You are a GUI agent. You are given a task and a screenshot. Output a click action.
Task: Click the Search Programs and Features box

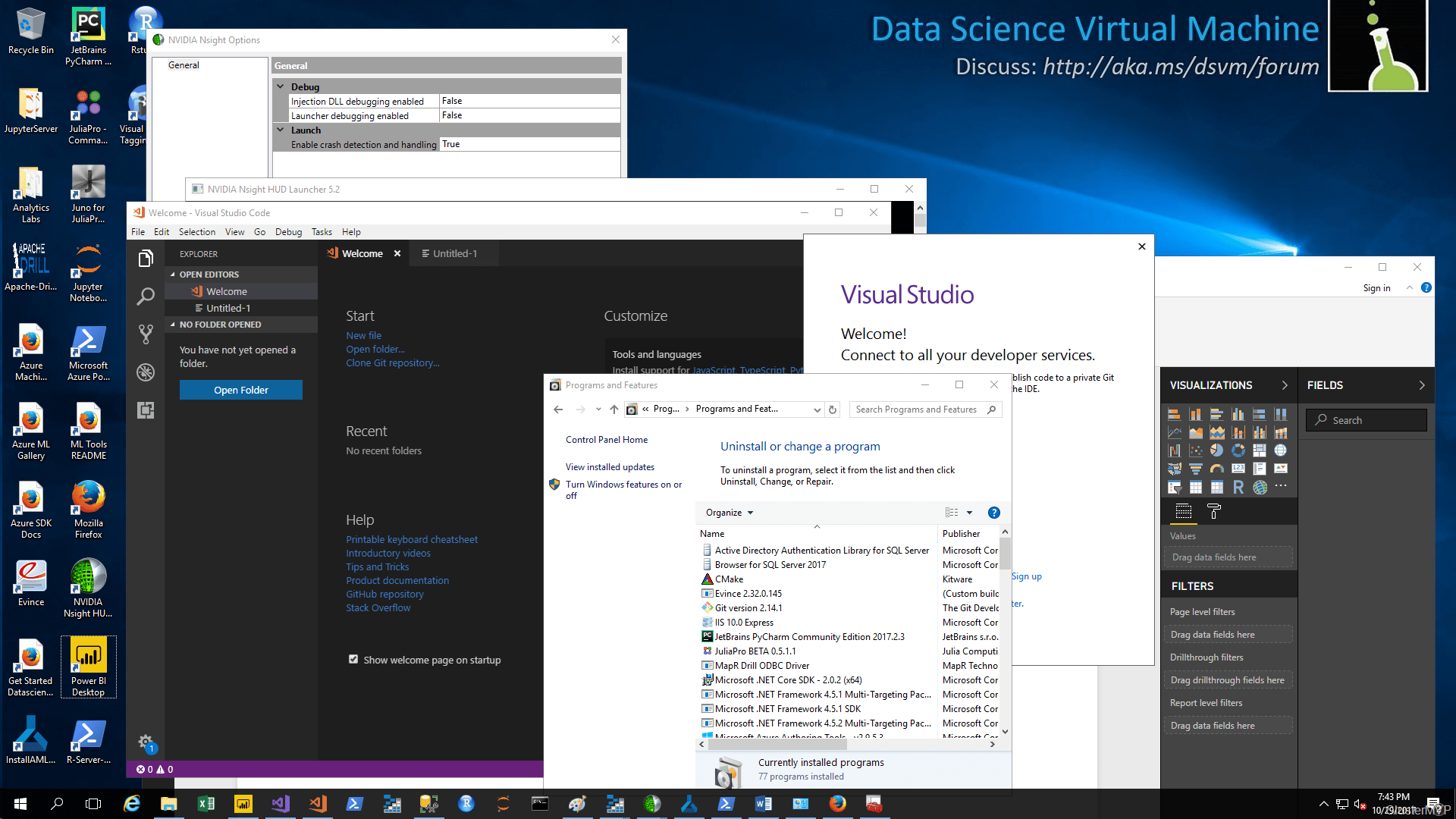(x=925, y=409)
